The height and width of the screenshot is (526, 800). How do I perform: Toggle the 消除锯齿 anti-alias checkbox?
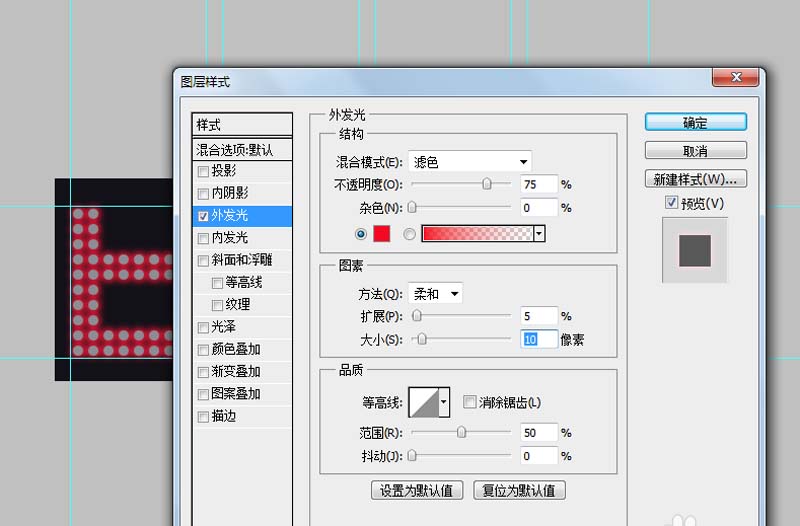click(x=469, y=402)
